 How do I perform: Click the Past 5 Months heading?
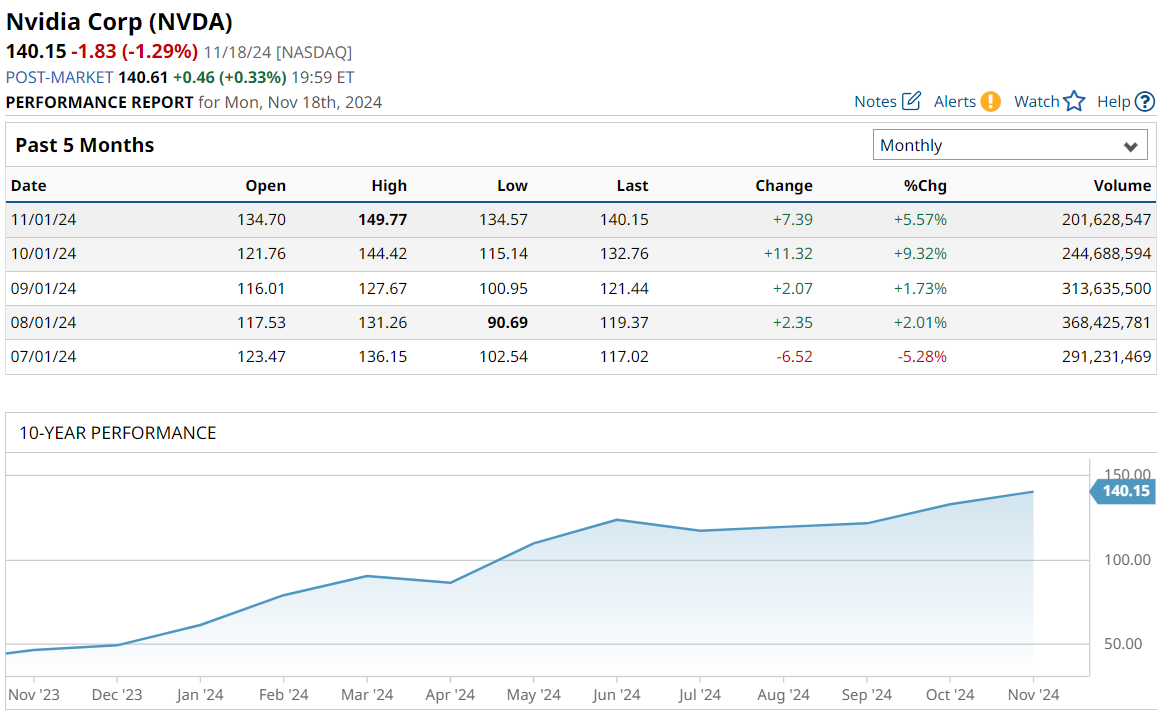85,145
